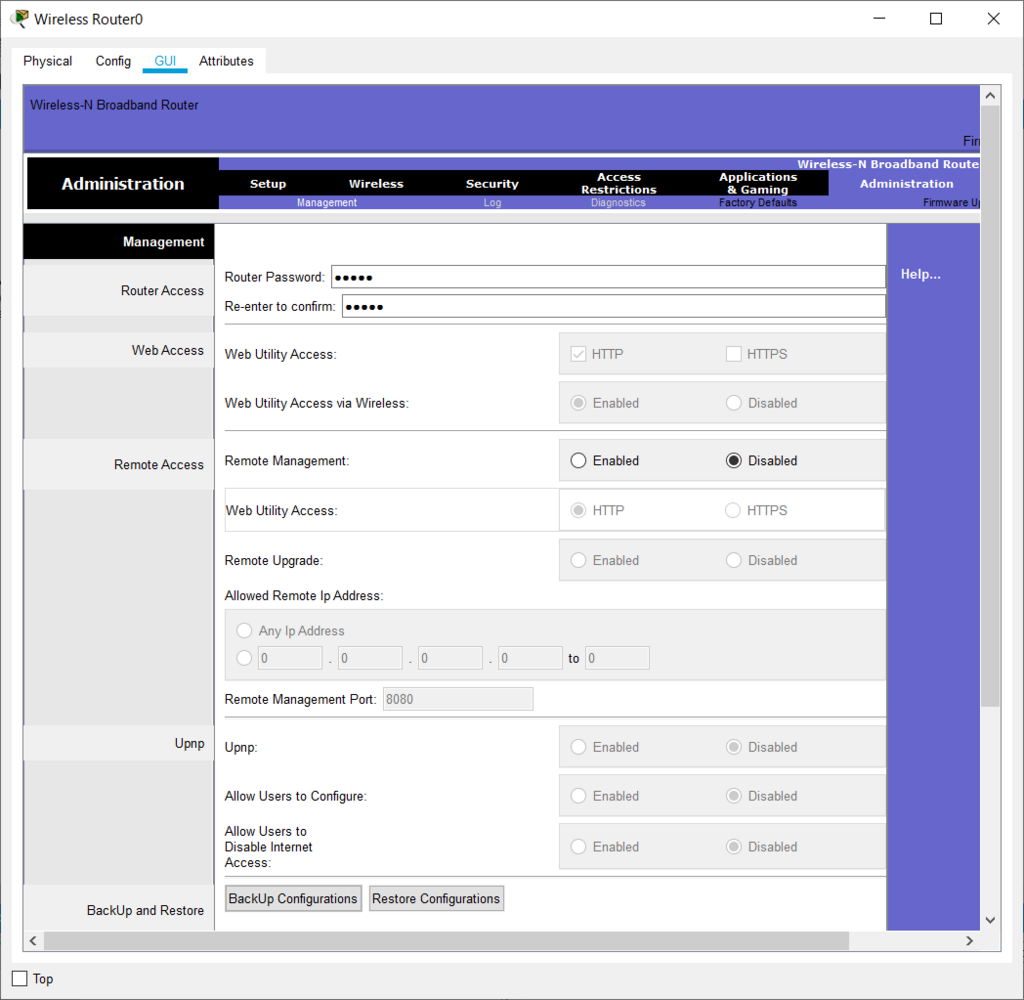The width and height of the screenshot is (1024, 1000).
Task: Click the Packet Tracer window title icon
Action: click(19, 19)
